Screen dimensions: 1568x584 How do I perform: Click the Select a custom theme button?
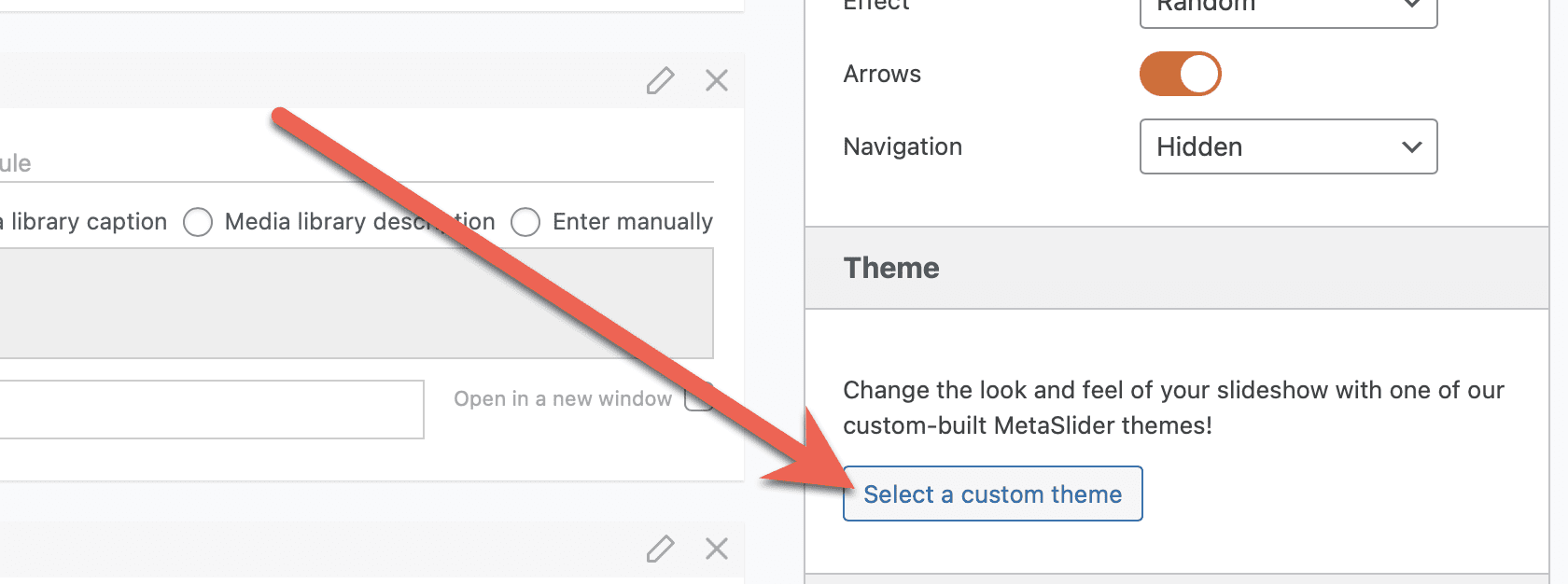click(x=992, y=494)
